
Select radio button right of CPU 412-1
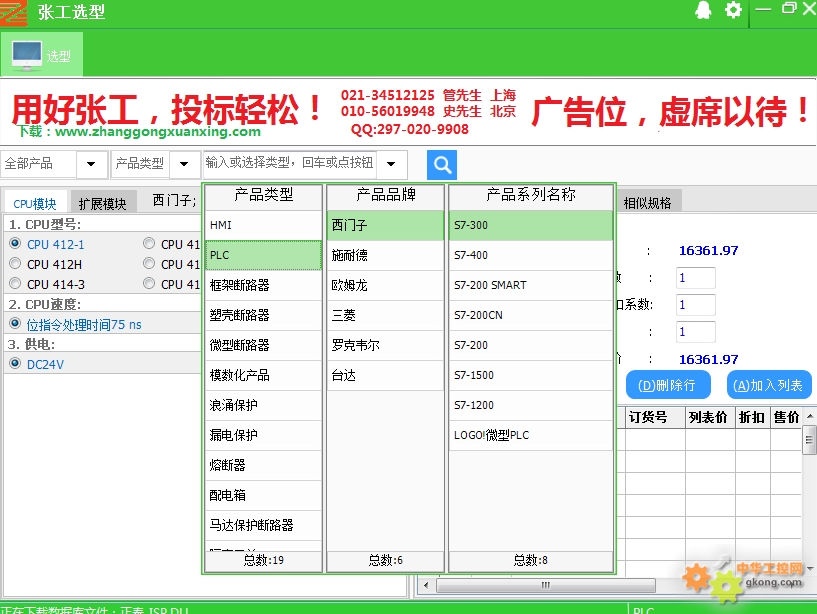pos(149,243)
